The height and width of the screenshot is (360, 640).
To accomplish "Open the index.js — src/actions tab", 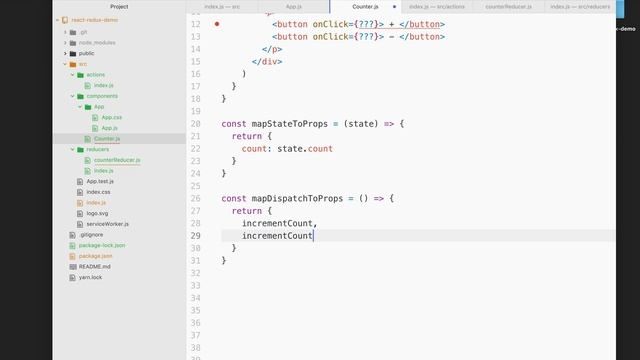I will click(x=437, y=7).
